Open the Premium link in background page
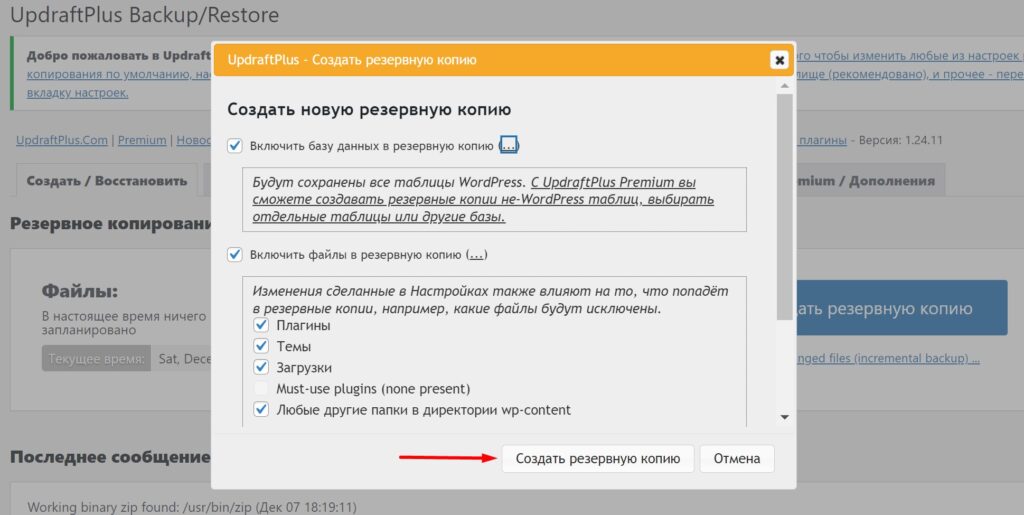The image size is (1024, 515). 142,140
